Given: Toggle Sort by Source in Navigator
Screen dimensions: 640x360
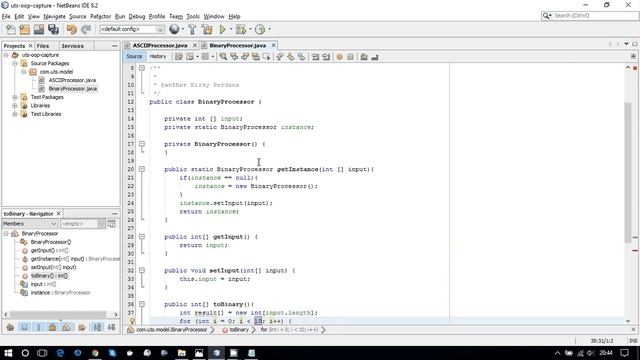Looking at the screenshot, I should coord(111,327).
